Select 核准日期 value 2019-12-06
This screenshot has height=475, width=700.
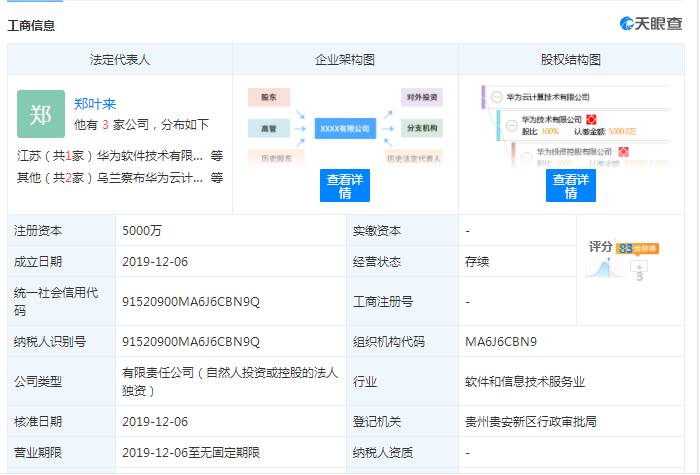point(155,421)
